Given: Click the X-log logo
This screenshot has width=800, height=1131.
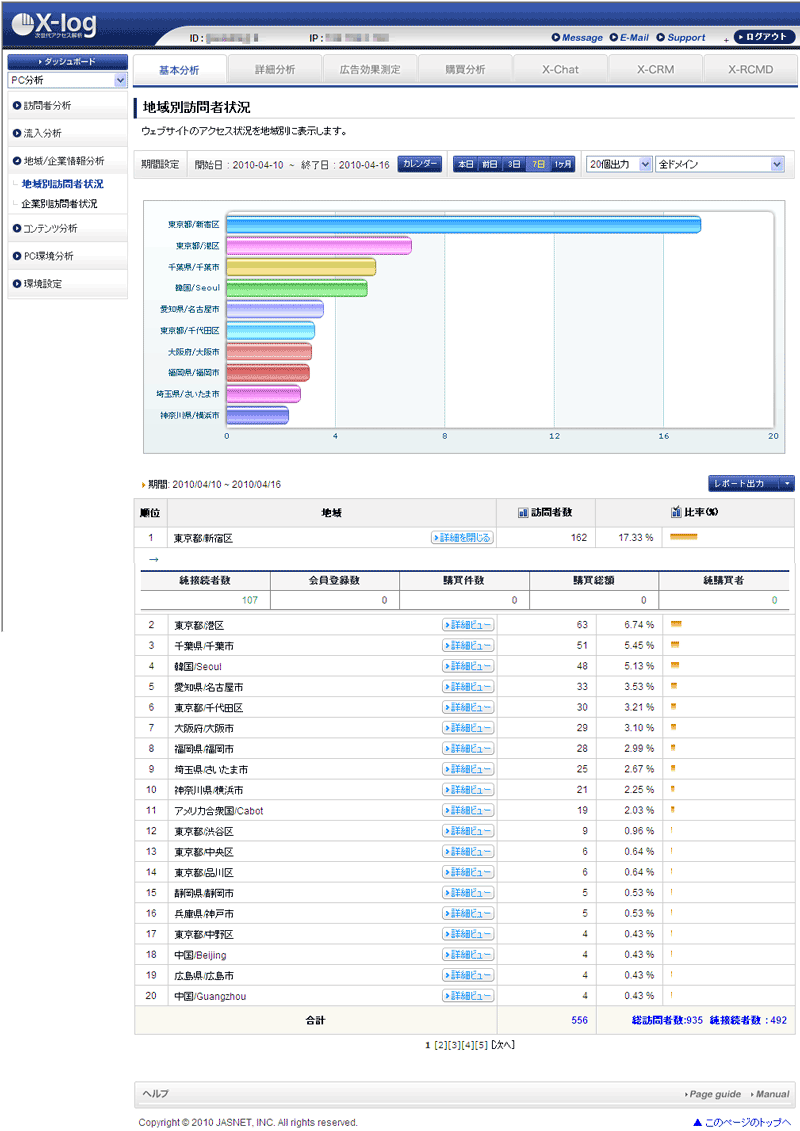Looking at the screenshot, I should coord(66,24).
